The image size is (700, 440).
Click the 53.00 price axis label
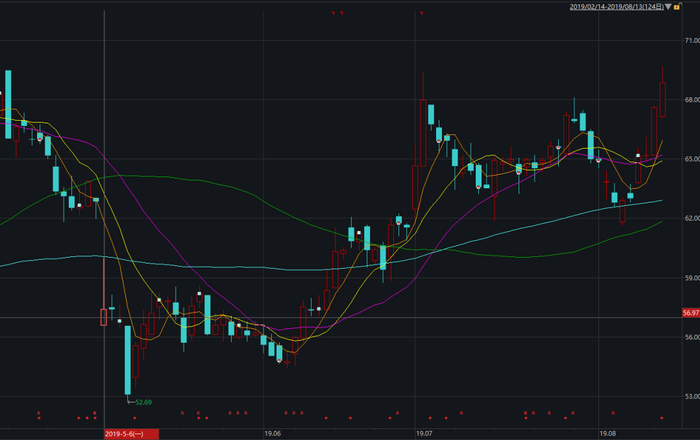coord(689,396)
